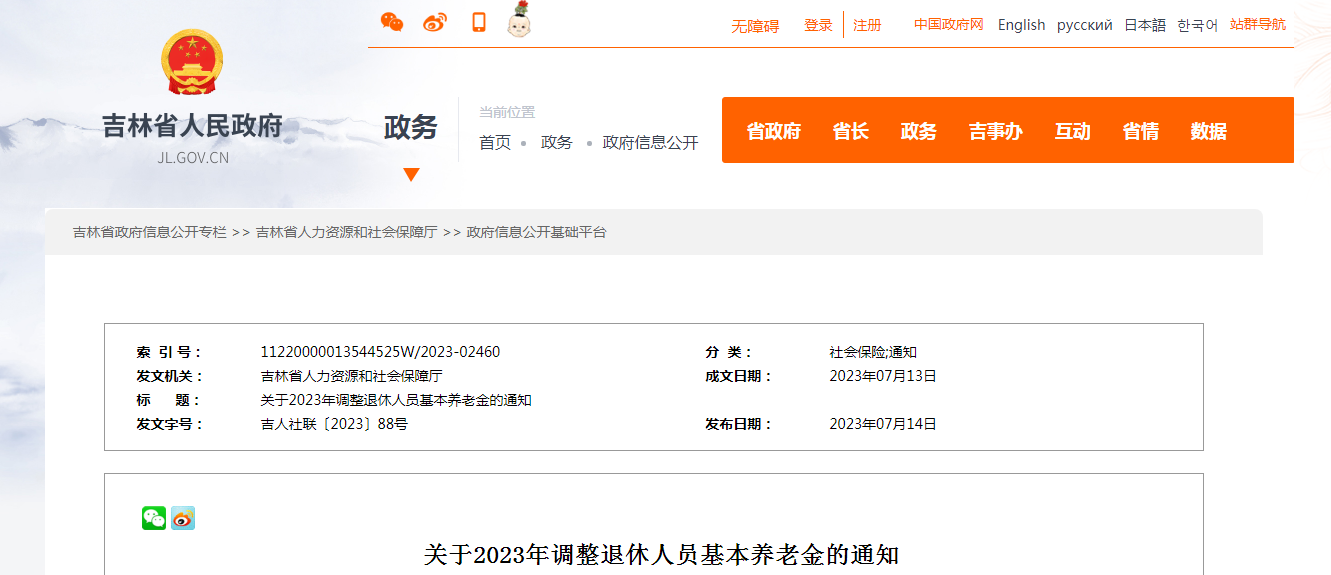Click the large 政务 section heading

pyautogui.click(x=411, y=128)
